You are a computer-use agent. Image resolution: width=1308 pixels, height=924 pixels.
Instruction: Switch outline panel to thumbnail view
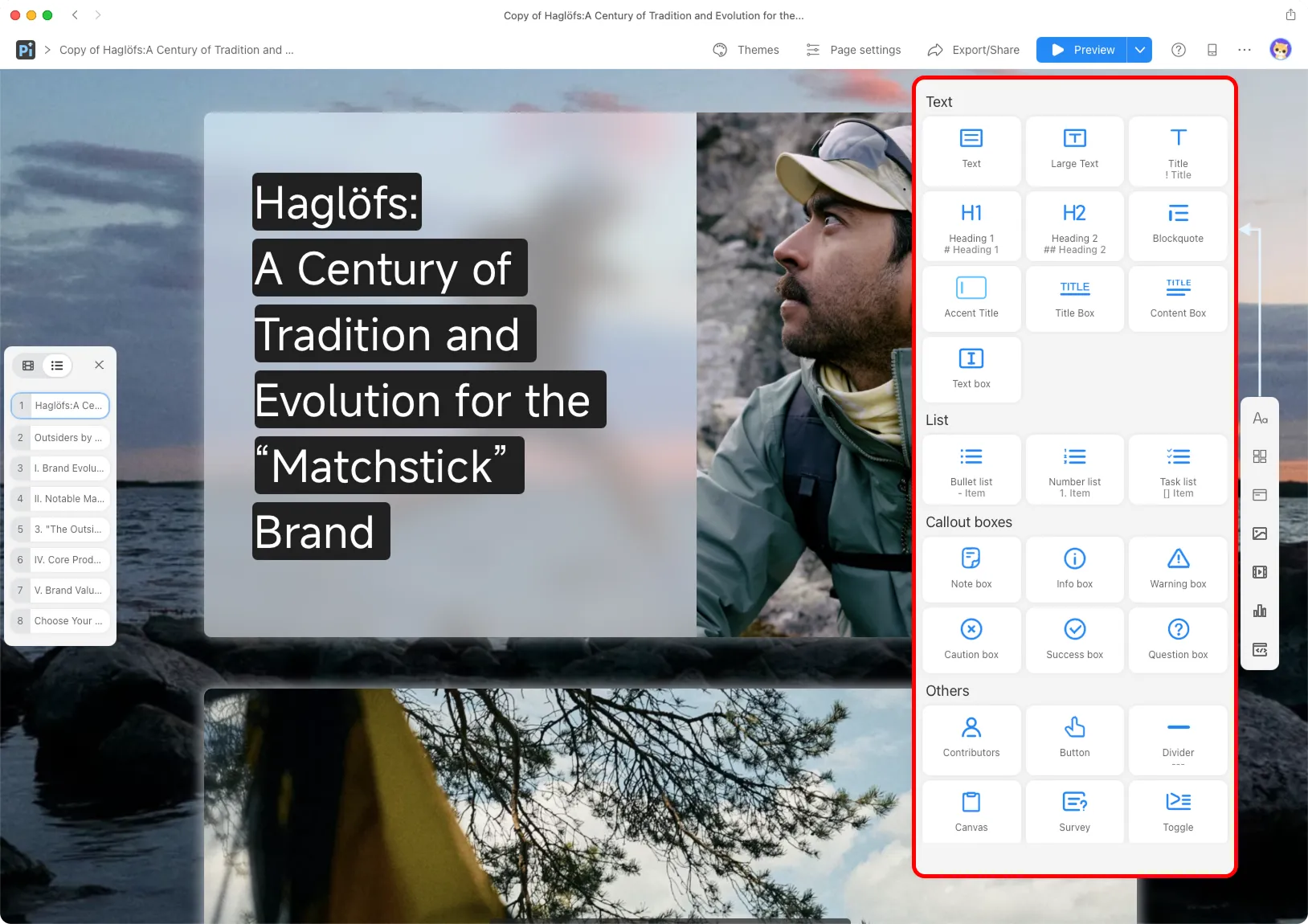coord(28,366)
